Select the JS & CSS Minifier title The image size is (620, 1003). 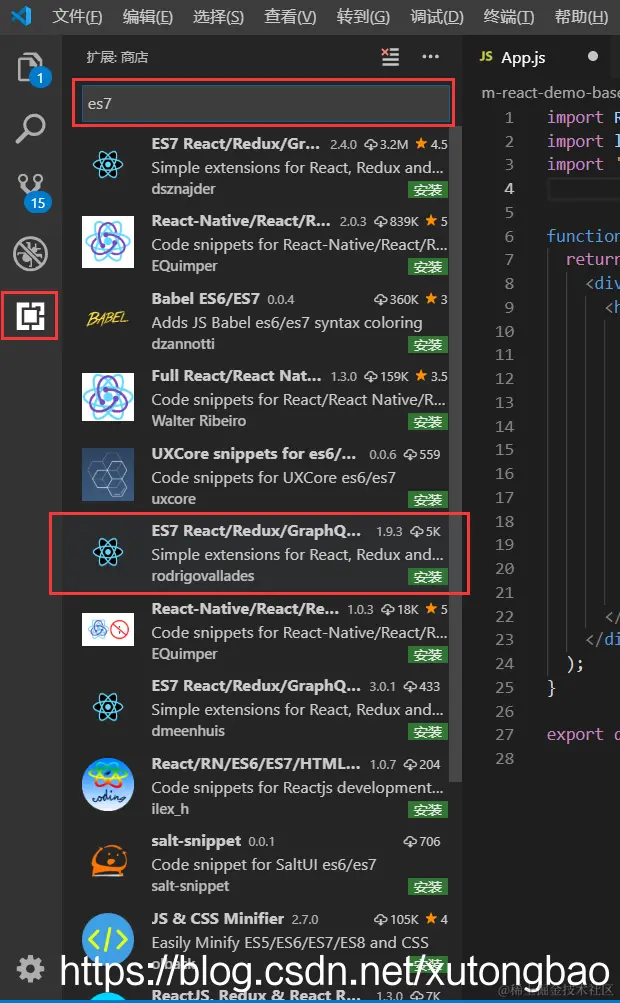(x=218, y=919)
